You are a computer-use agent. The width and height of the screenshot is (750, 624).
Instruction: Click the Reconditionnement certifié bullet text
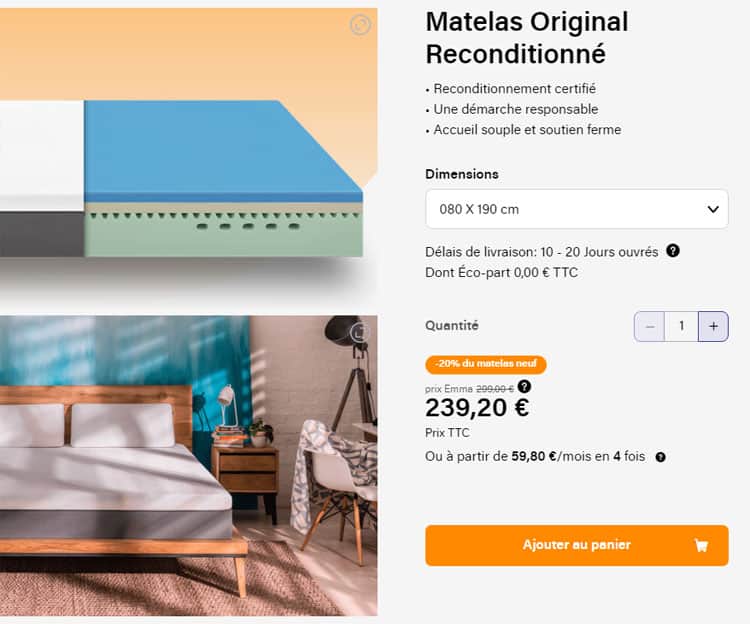click(516, 89)
